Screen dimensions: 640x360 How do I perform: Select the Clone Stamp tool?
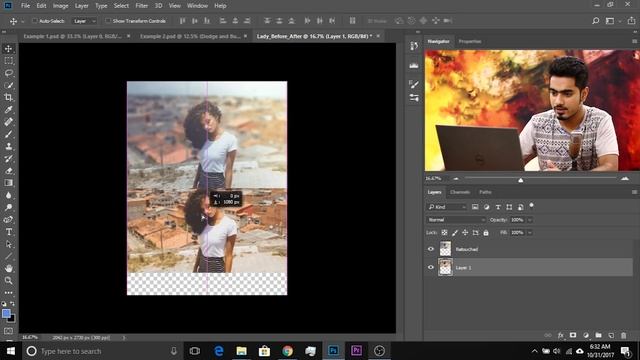(9, 146)
